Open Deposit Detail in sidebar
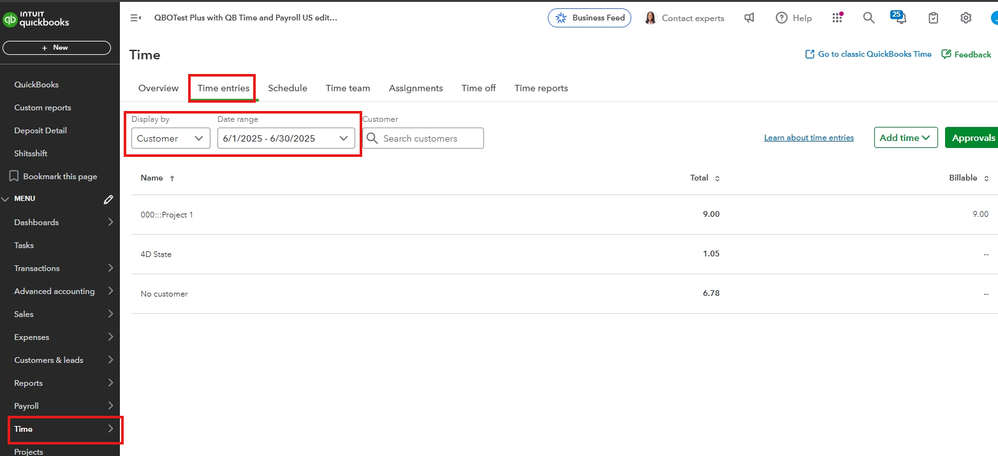The width and height of the screenshot is (998, 456). point(40,131)
